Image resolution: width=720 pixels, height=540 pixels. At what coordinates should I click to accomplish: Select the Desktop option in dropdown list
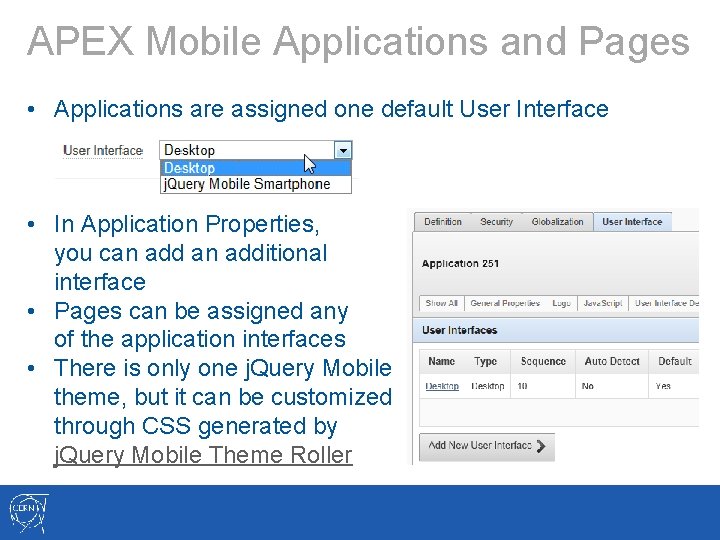(256, 168)
